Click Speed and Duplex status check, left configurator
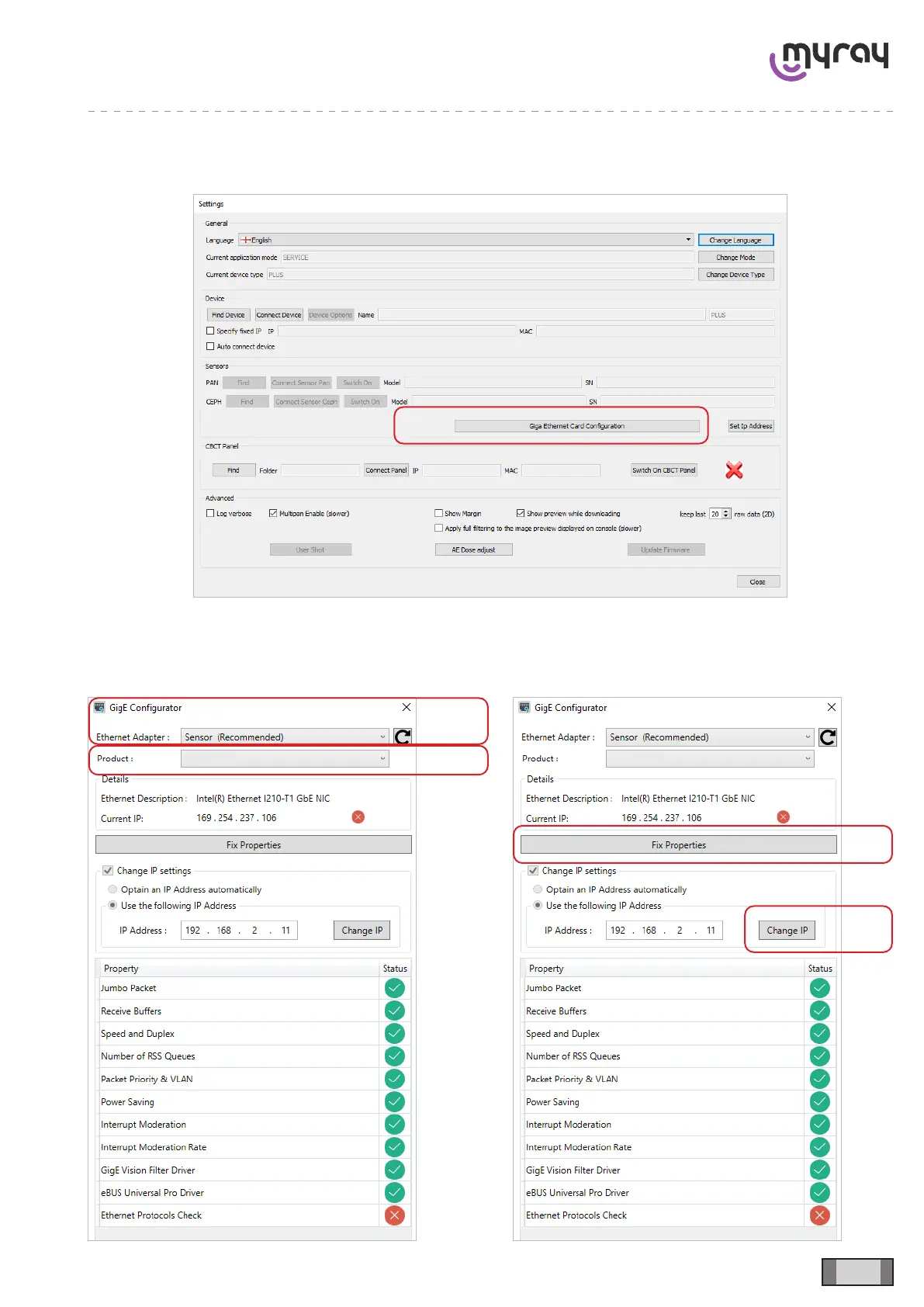This screenshot has width=924, height=1307. pos(395,1033)
